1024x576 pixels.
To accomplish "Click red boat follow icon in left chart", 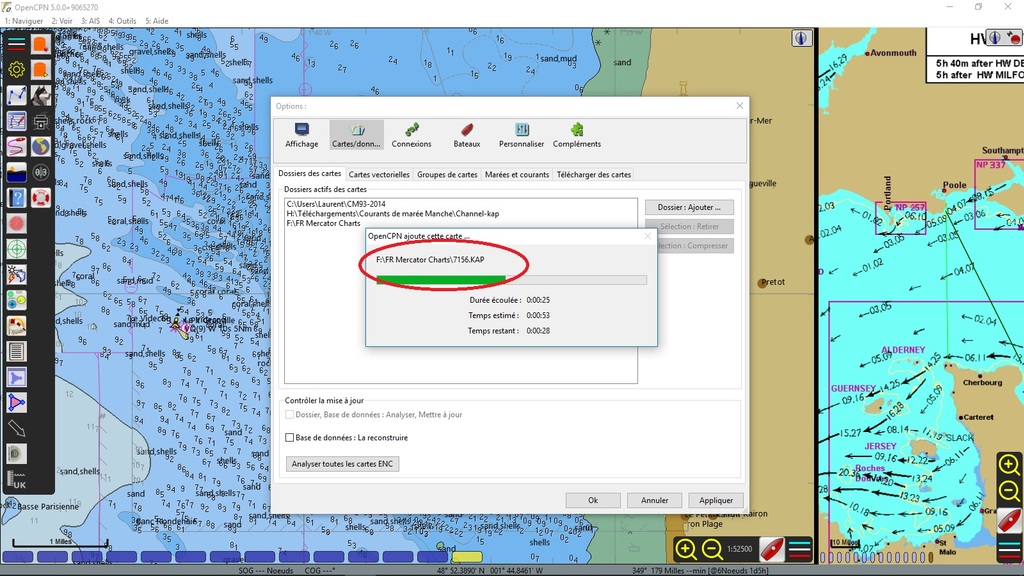I will (x=771, y=549).
